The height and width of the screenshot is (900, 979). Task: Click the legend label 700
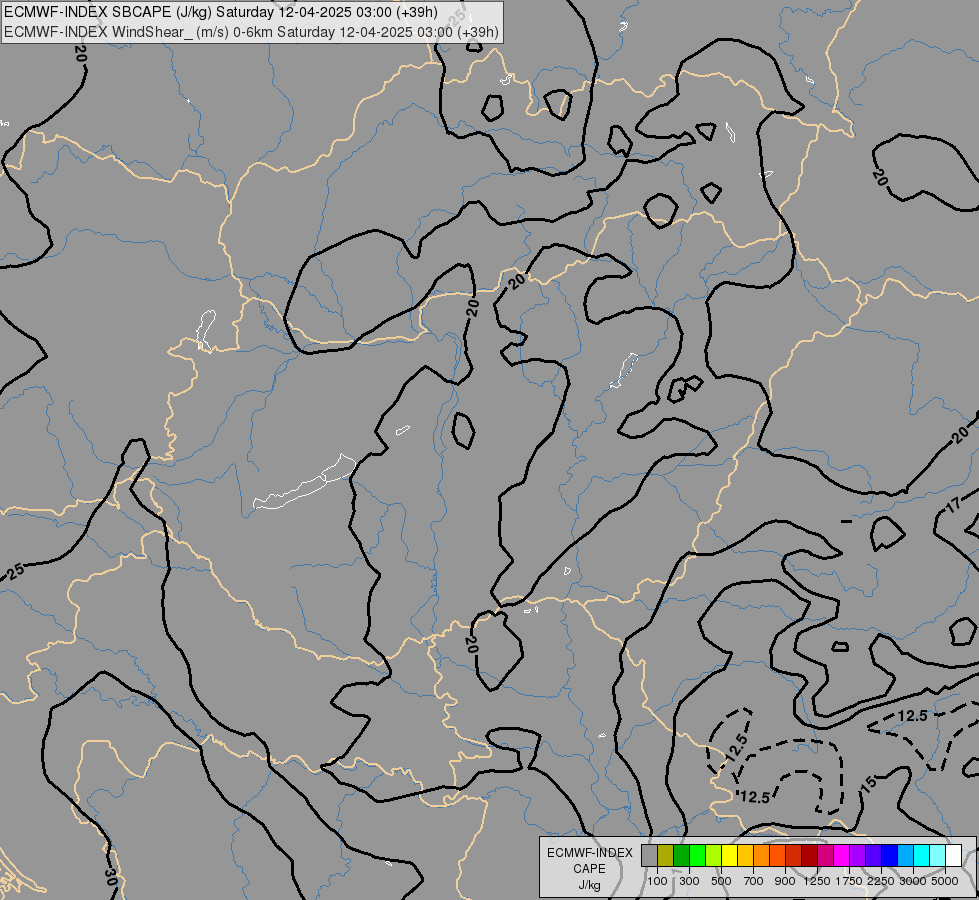tap(754, 881)
